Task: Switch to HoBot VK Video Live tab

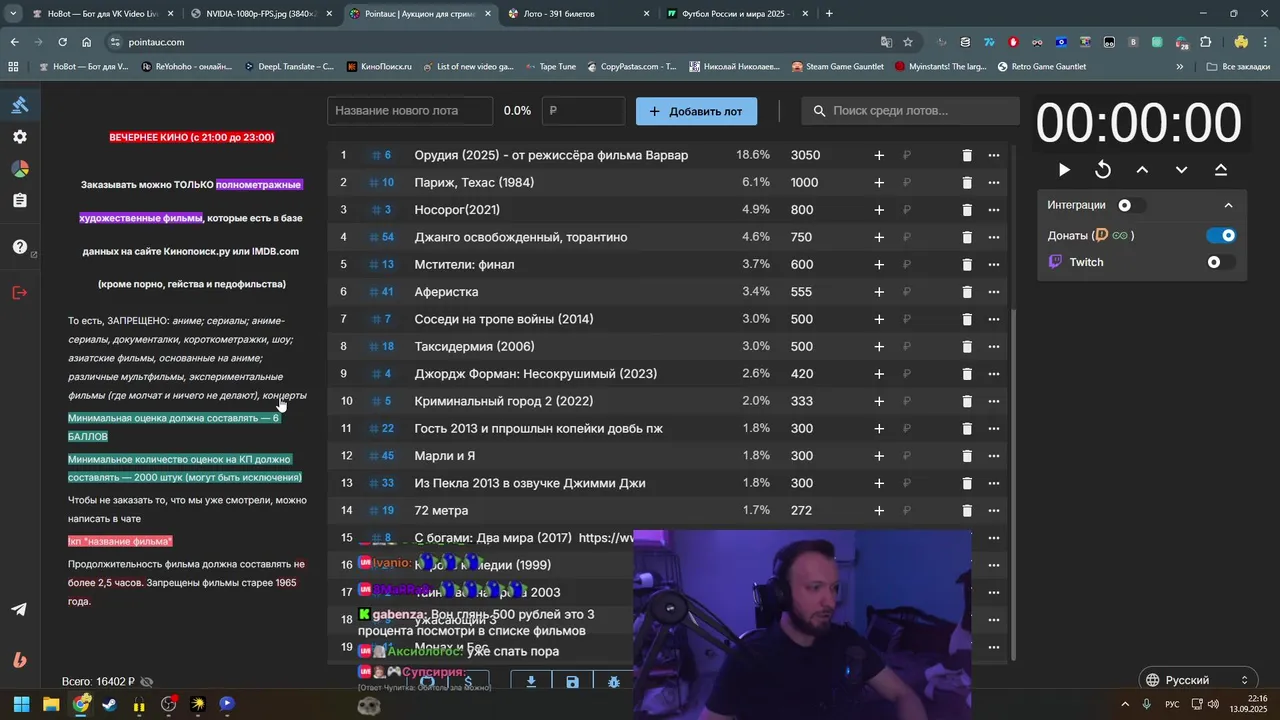Action: [102, 14]
